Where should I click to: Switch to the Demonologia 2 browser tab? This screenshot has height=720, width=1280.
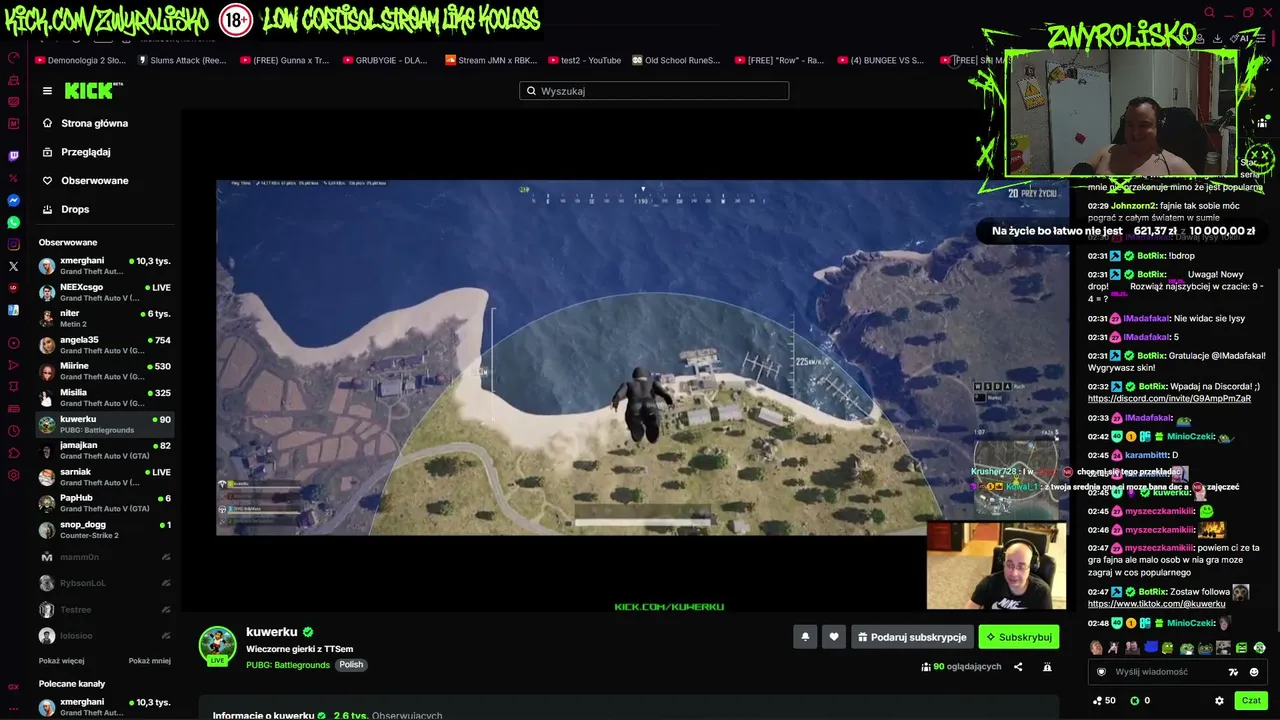(80, 60)
